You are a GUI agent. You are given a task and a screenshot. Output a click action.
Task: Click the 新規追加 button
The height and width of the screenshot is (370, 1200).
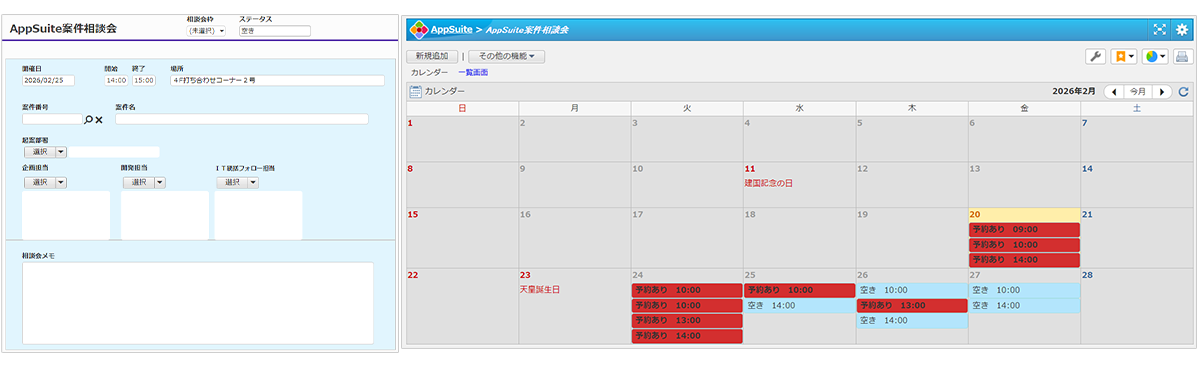click(x=432, y=57)
